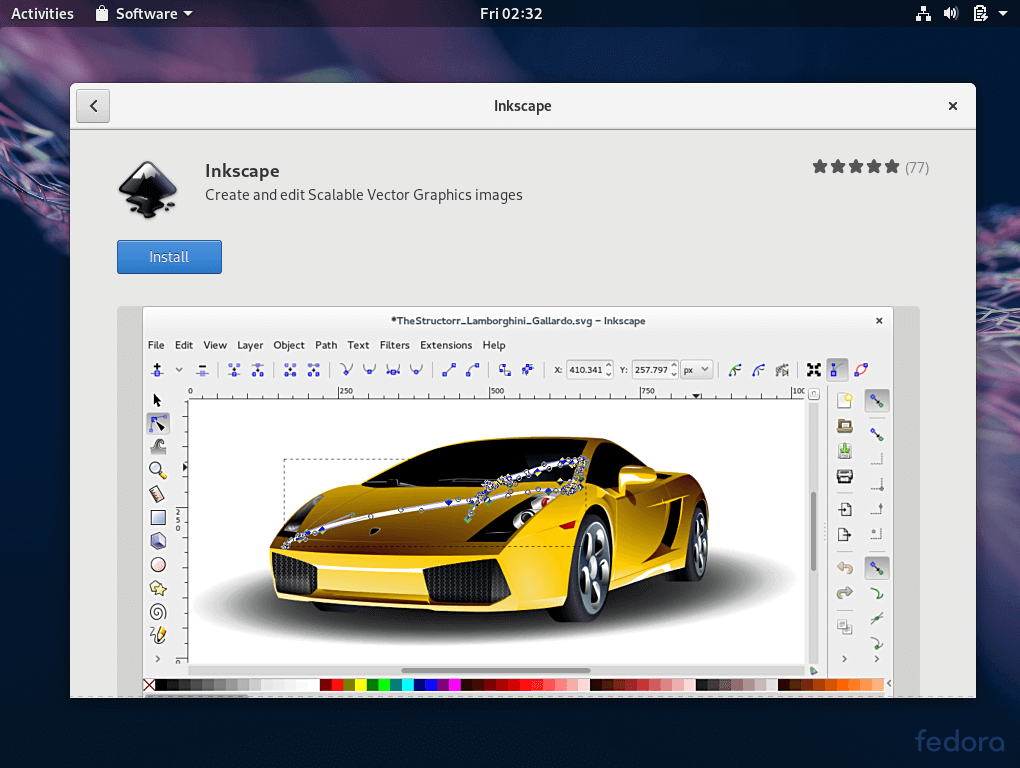1020x768 pixels.
Task: Install Inkscape with the Install button
Action: pos(169,257)
